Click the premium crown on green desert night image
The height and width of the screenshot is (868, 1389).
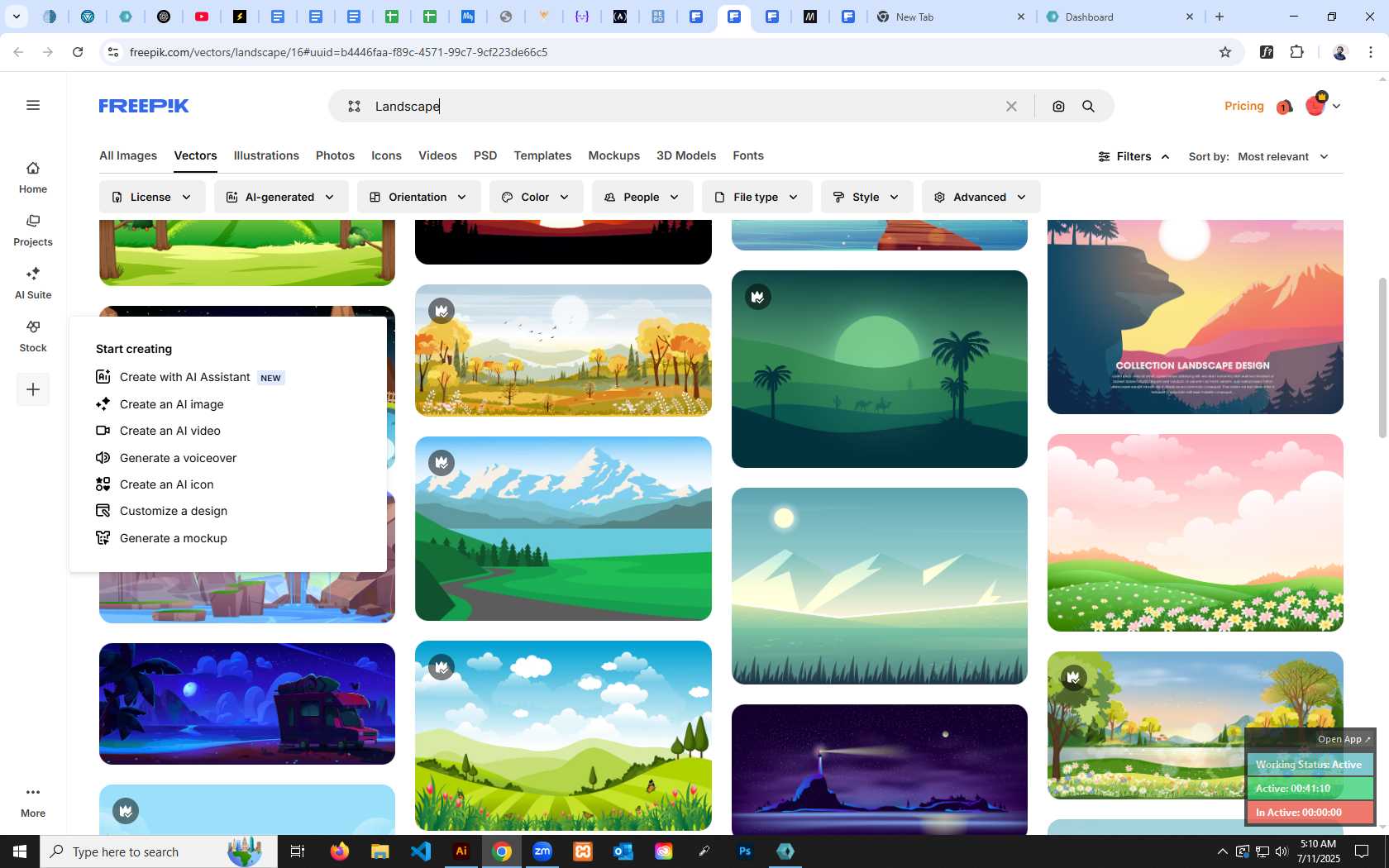[x=758, y=297]
